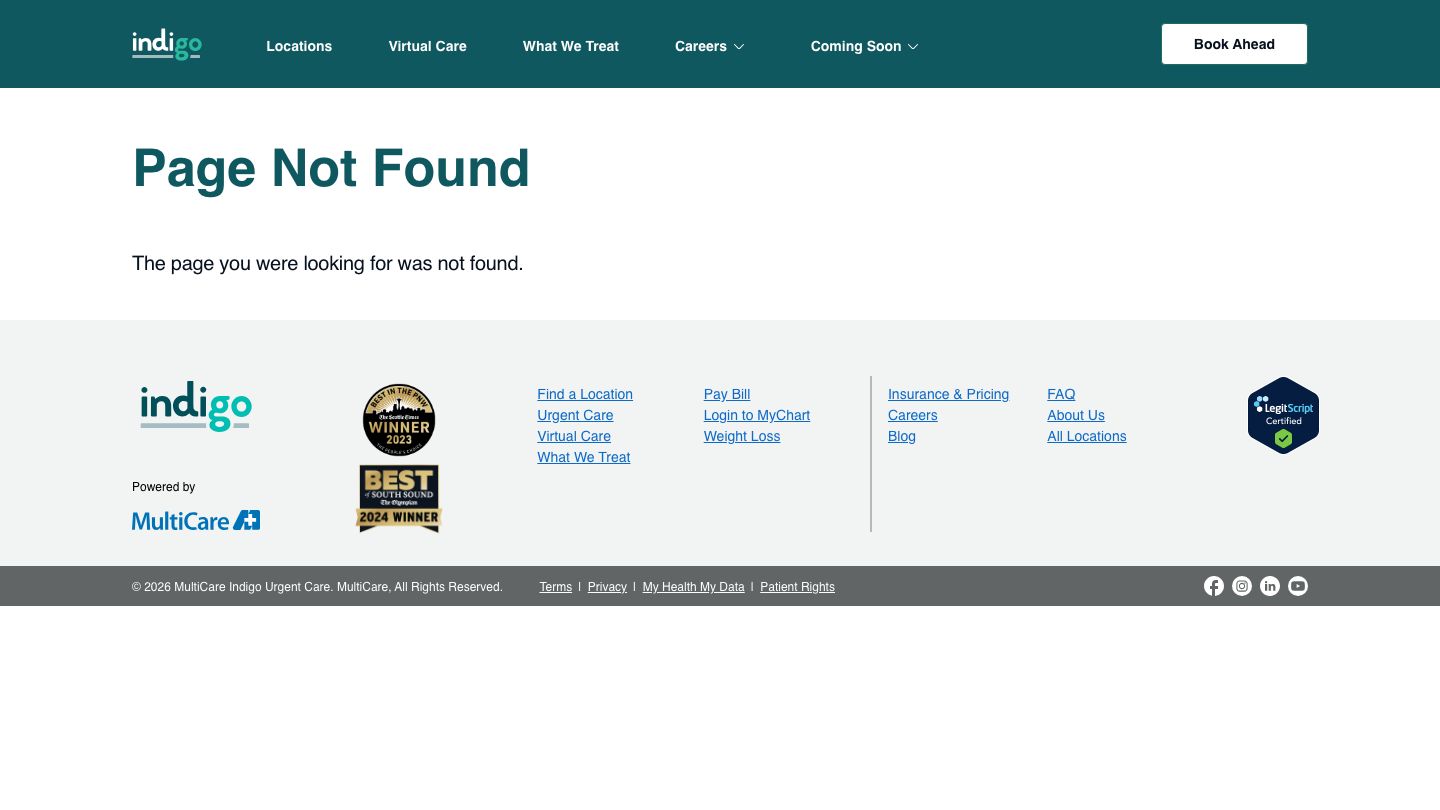Select What We Treat in header menu
Viewport: 1440px width, 810px height.
570,46
